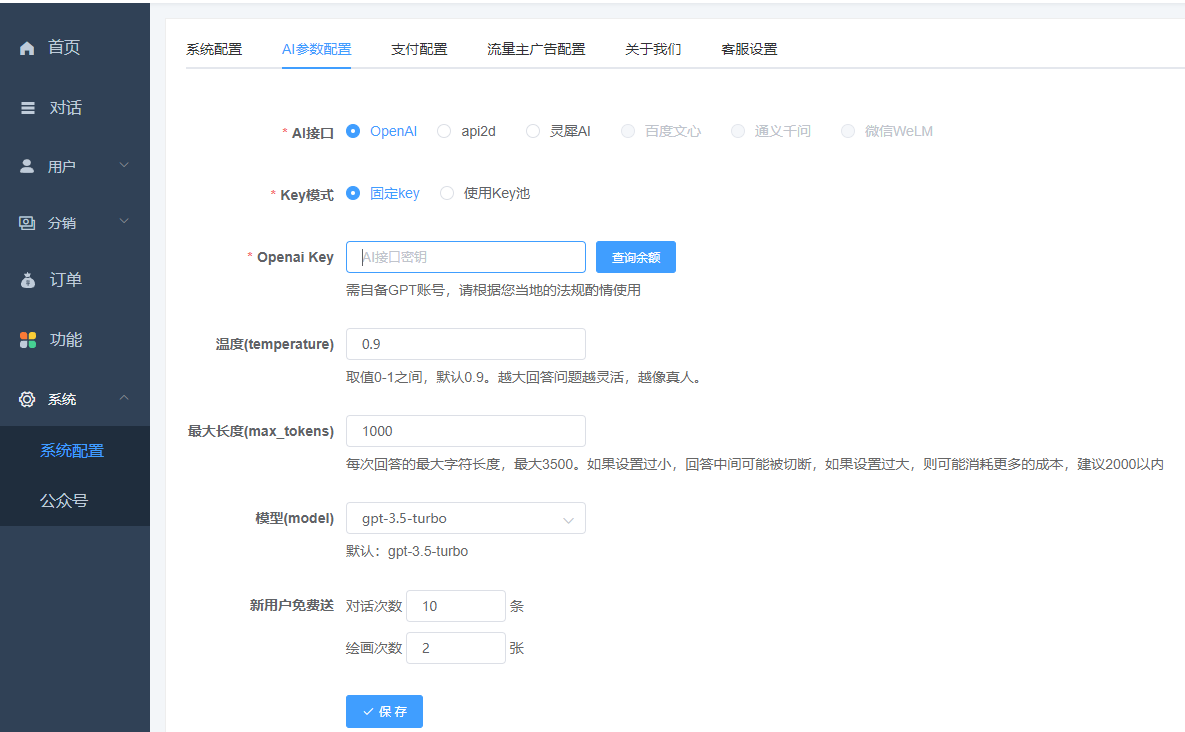
Task: Click the Openai Key input field
Action: [x=465, y=257]
